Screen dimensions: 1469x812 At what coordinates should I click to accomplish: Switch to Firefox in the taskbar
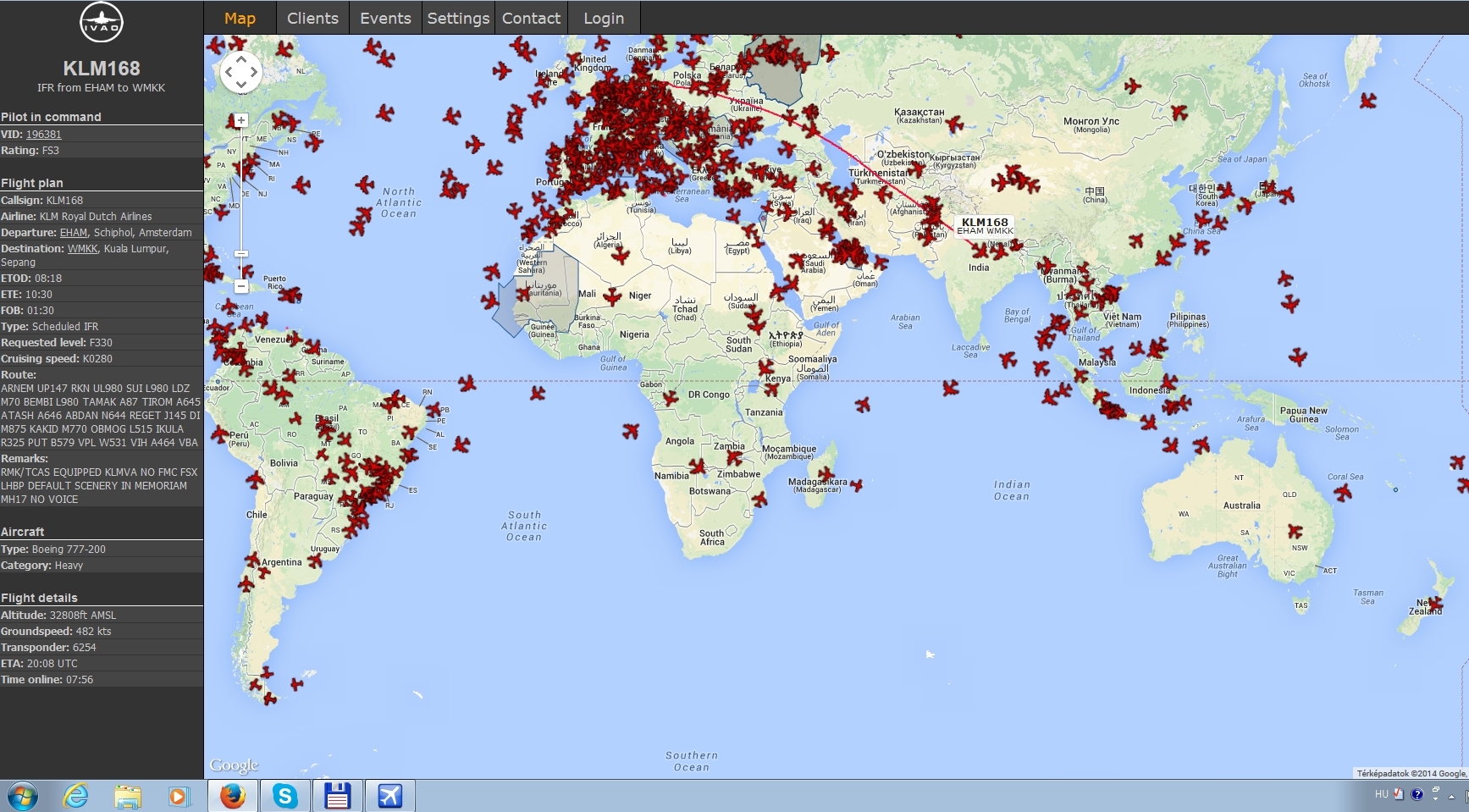click(x=233, y=796)
